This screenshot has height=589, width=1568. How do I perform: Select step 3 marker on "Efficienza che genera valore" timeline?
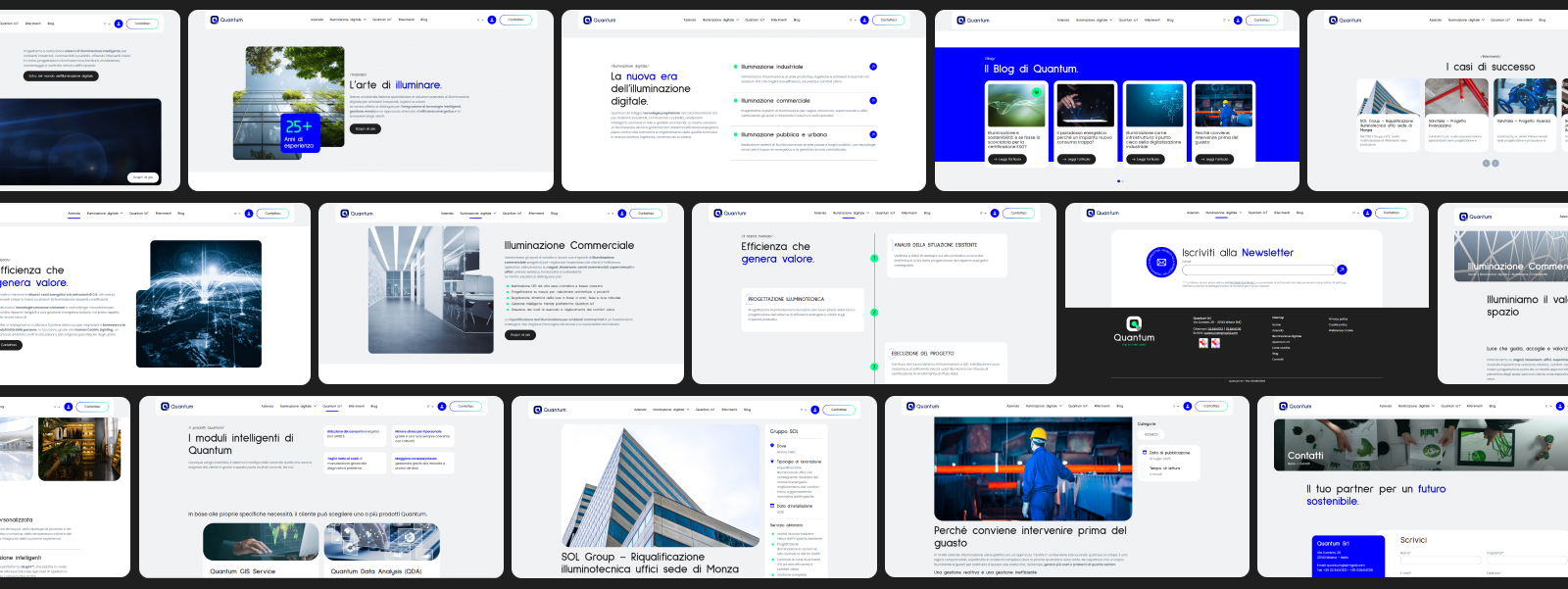tap(874, 367)
